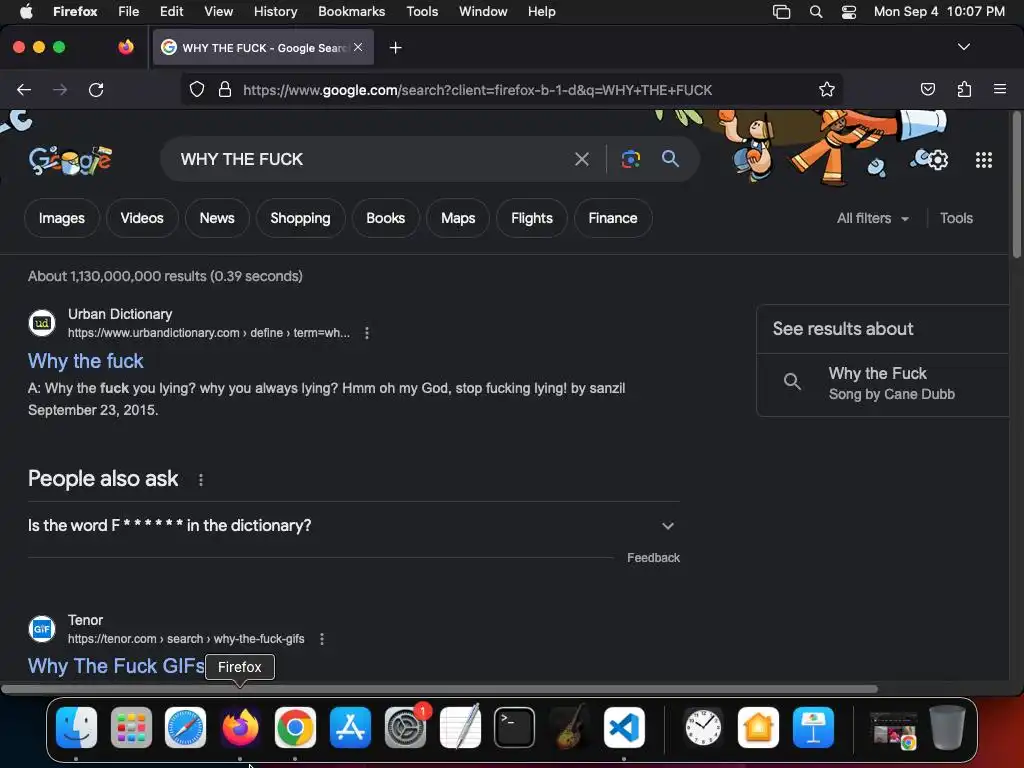
Task: Open App Store from the dock
Action: click(350, 727)
